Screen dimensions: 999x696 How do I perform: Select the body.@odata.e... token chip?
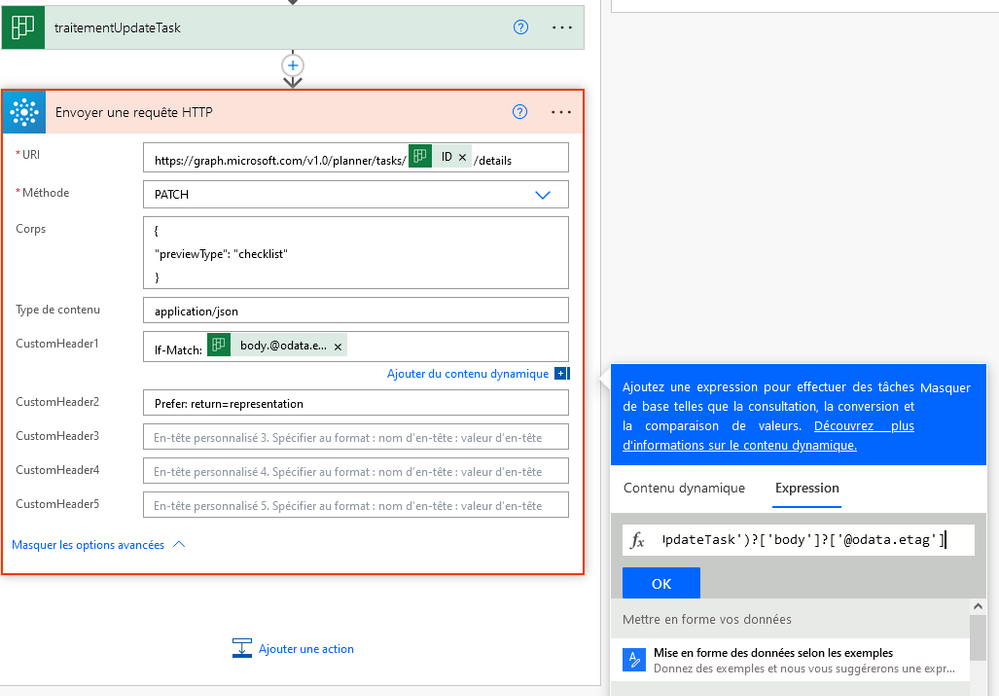pyautogui.click(x=277, y=345)
